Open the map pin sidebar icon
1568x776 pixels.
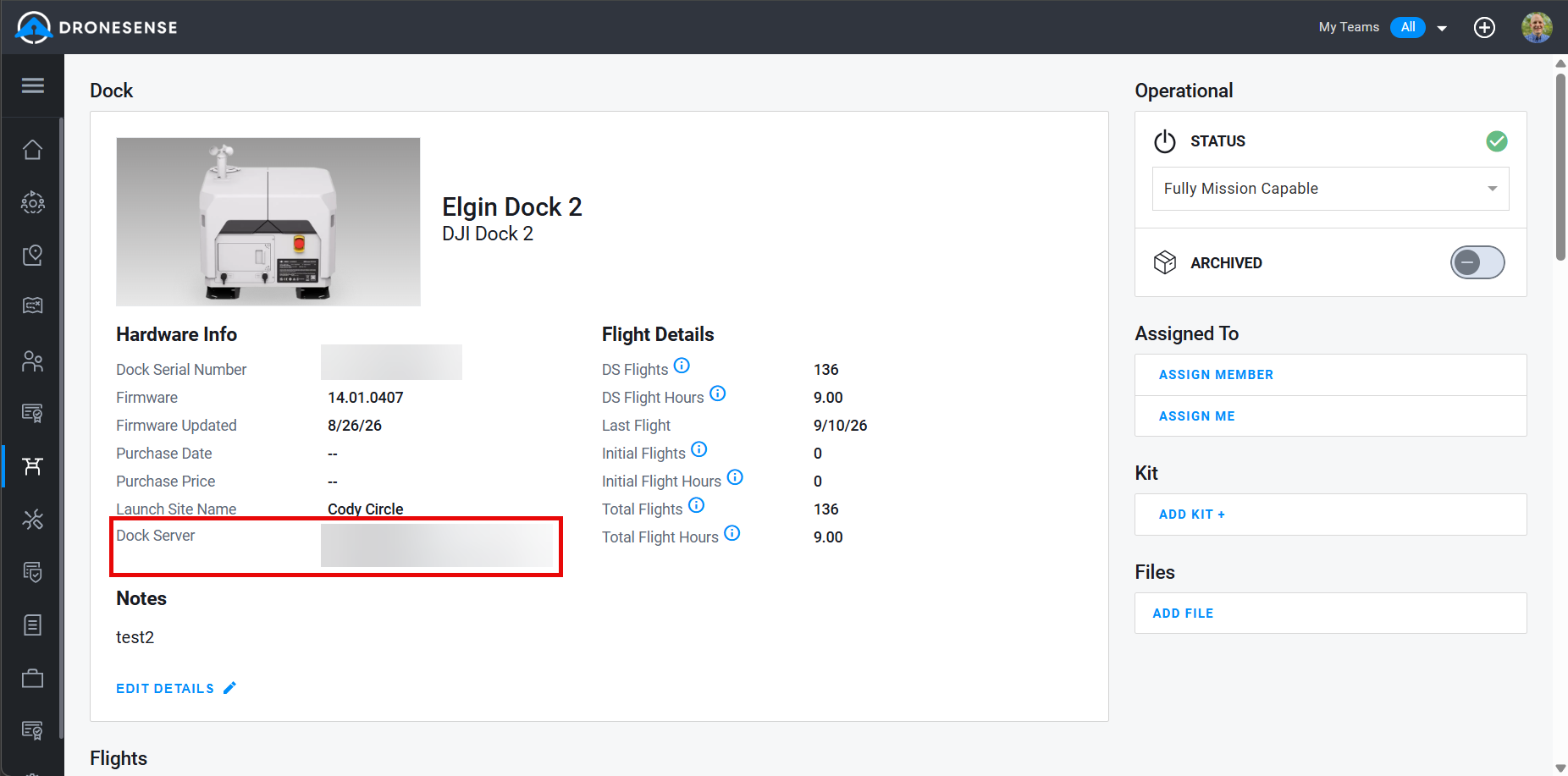pyautogui.click(x=32, y=255)
